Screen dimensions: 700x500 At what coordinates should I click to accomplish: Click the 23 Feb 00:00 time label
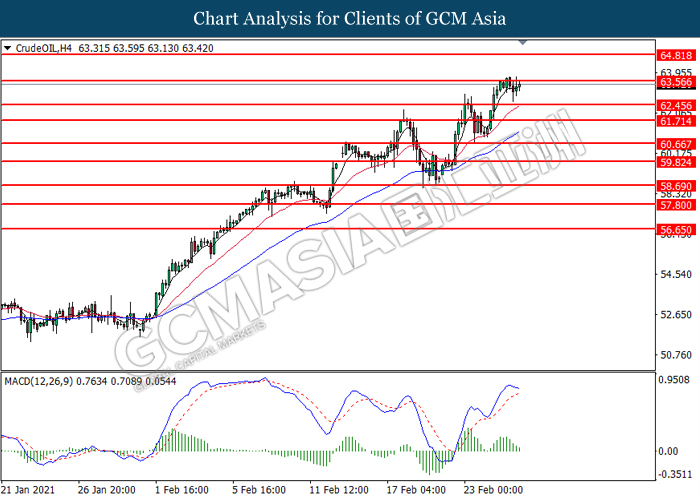pos(493,490)
